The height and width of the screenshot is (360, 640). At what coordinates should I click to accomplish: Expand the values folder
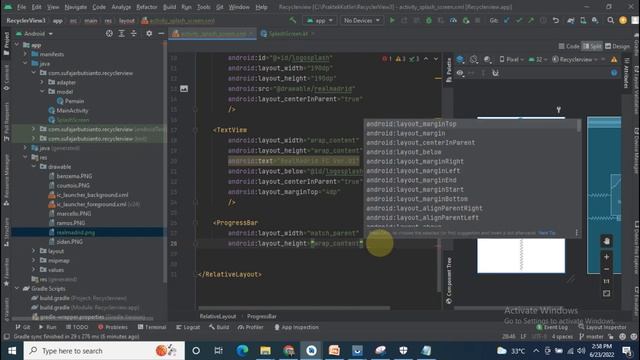coord(34,270)
